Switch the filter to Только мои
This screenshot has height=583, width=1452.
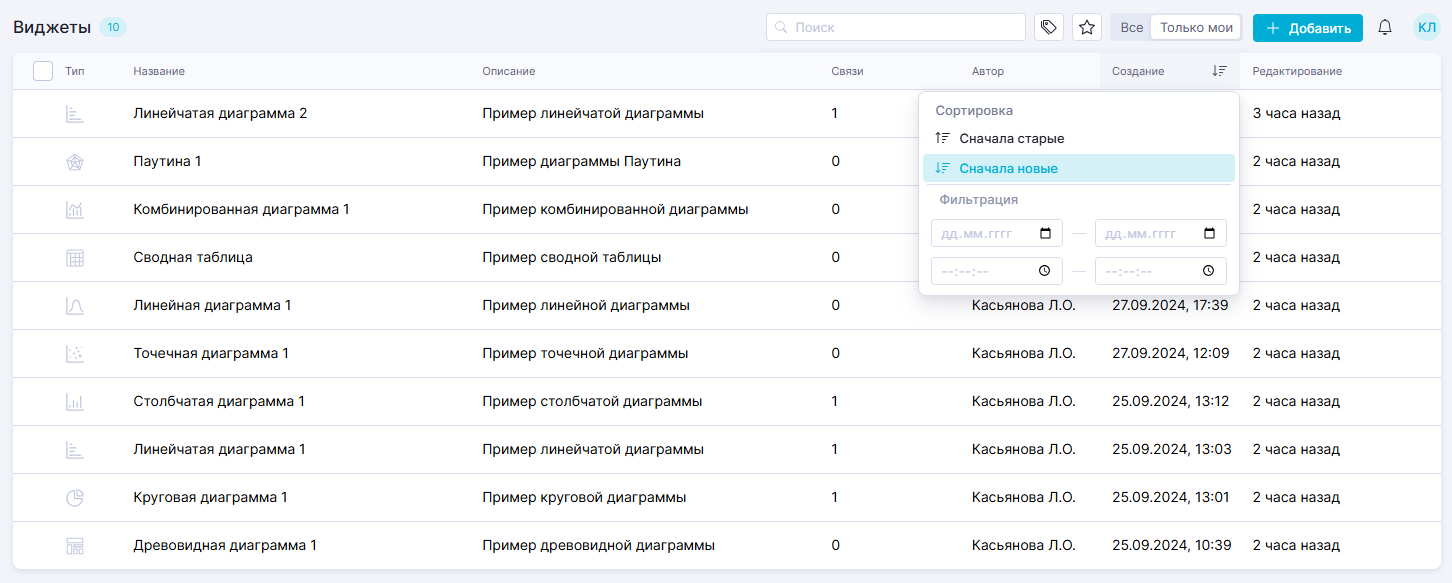(x=1196, y=27)
